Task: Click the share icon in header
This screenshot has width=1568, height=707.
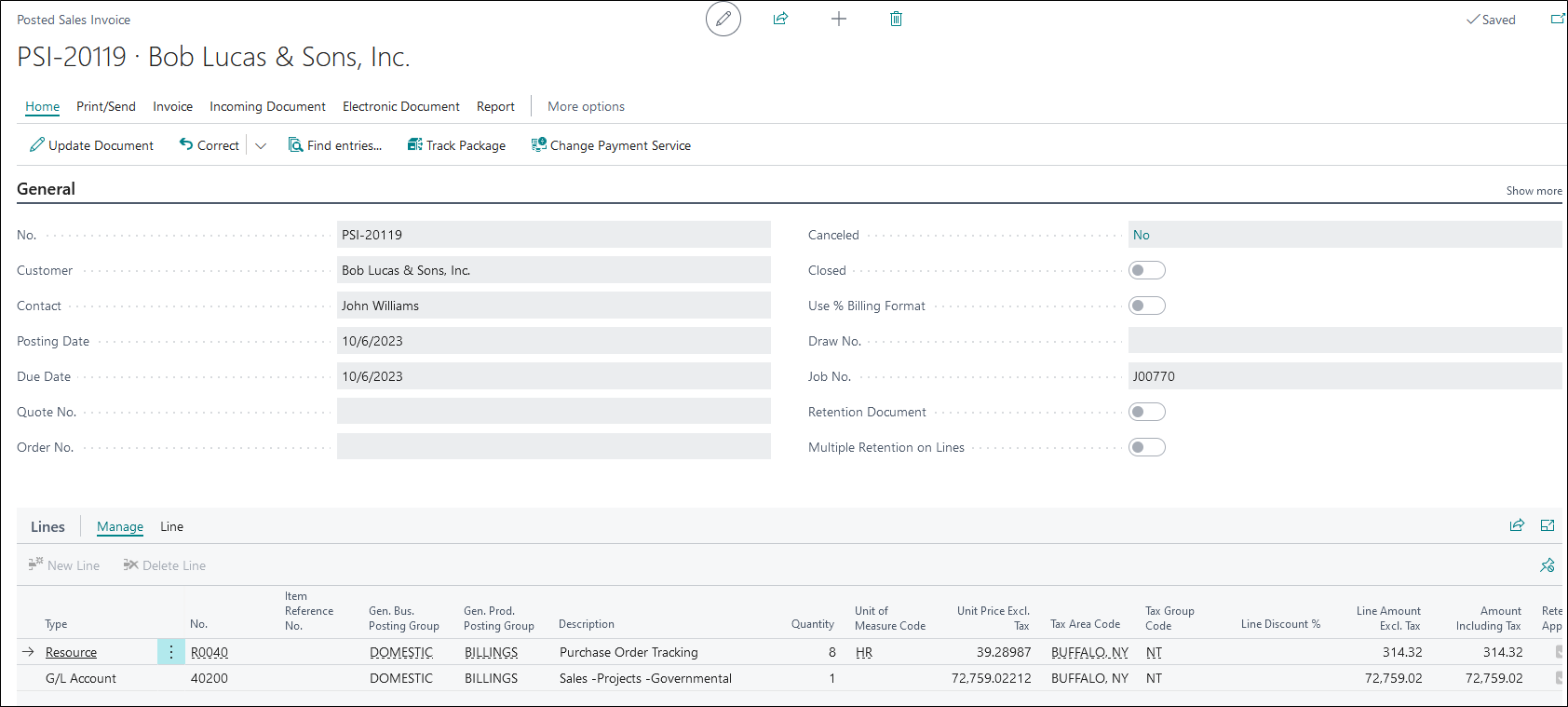Action: 780,19
